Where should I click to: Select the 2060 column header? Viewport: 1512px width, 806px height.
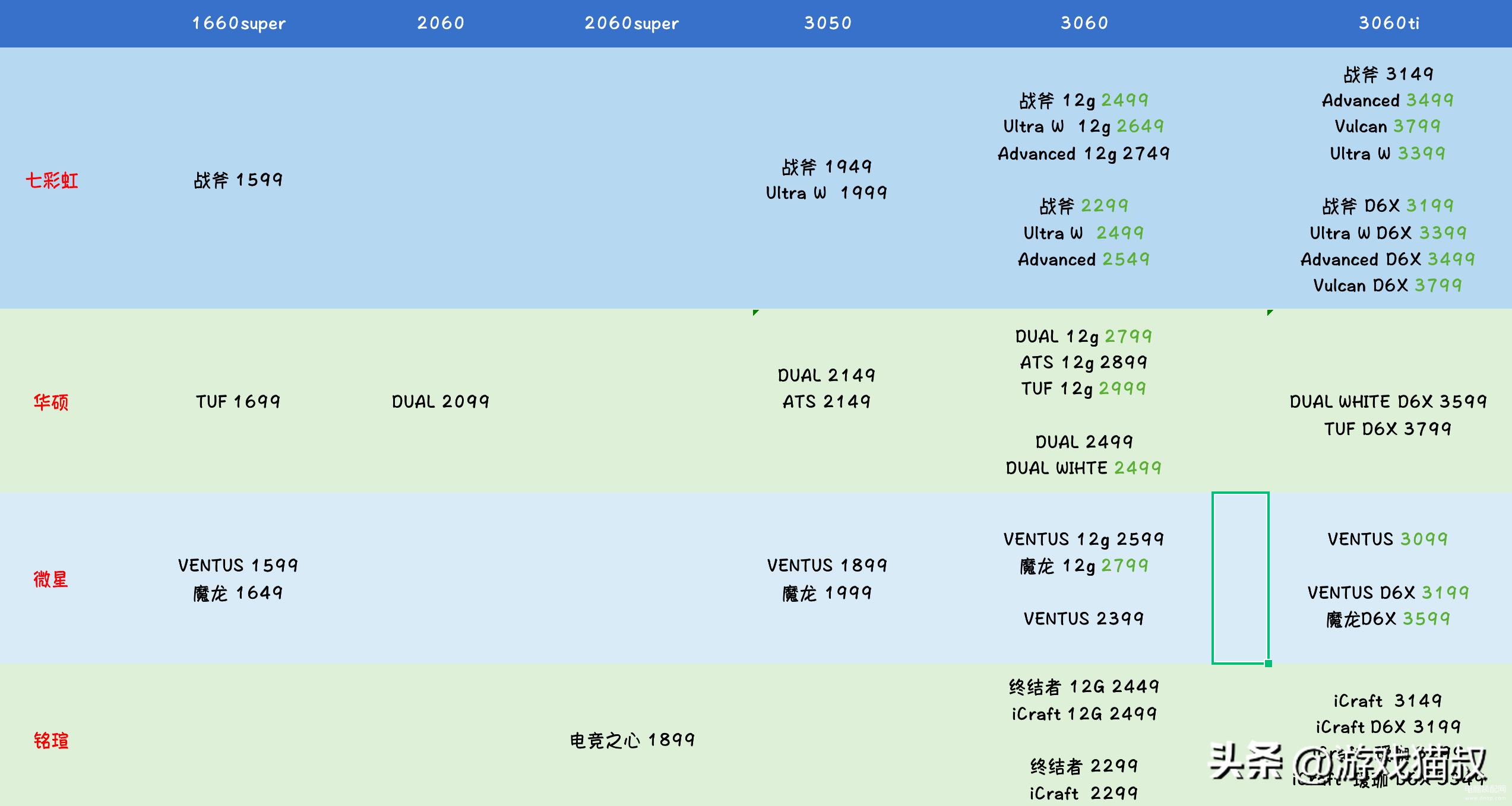pyautogui.click(x=441, y=23)
